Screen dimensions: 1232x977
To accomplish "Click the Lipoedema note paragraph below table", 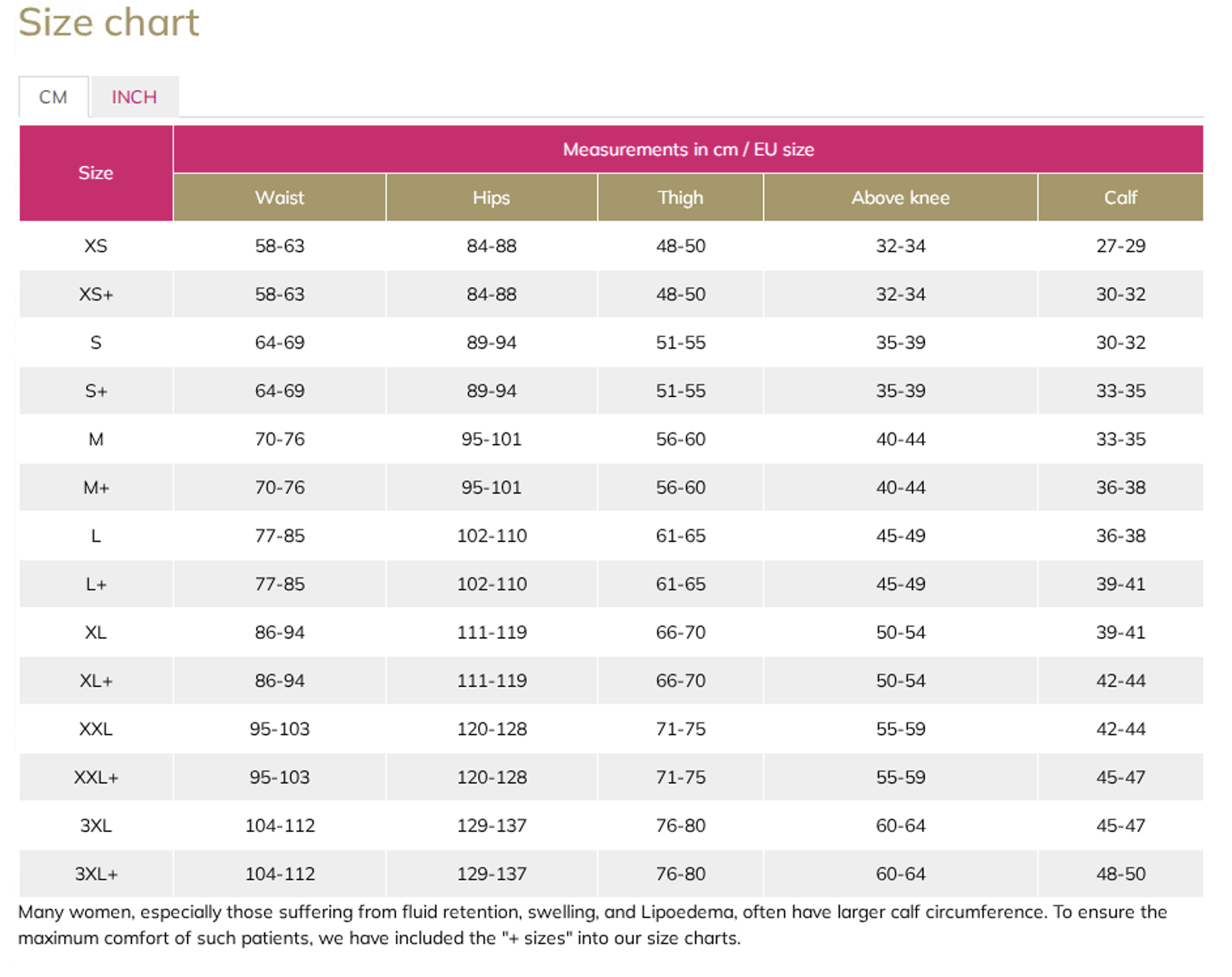I will (x=592, y=925).
